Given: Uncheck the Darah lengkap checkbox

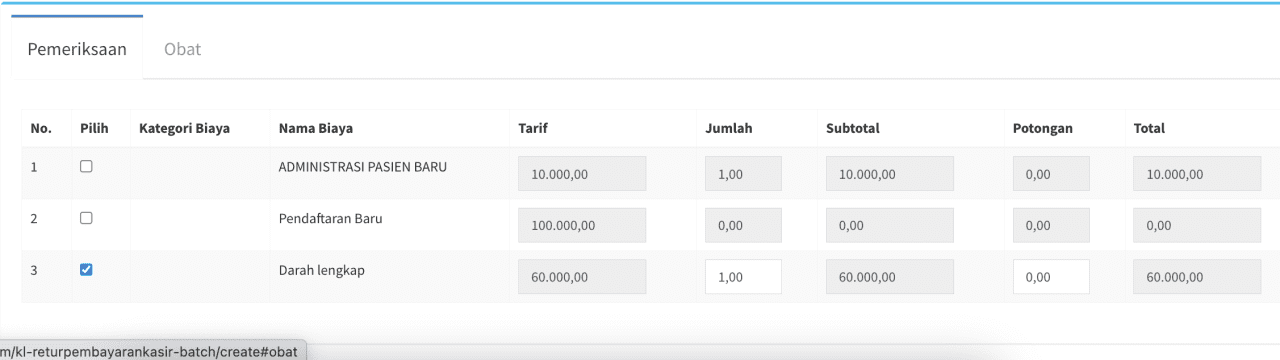Looking at the screenshot, I should click(86, 269).
